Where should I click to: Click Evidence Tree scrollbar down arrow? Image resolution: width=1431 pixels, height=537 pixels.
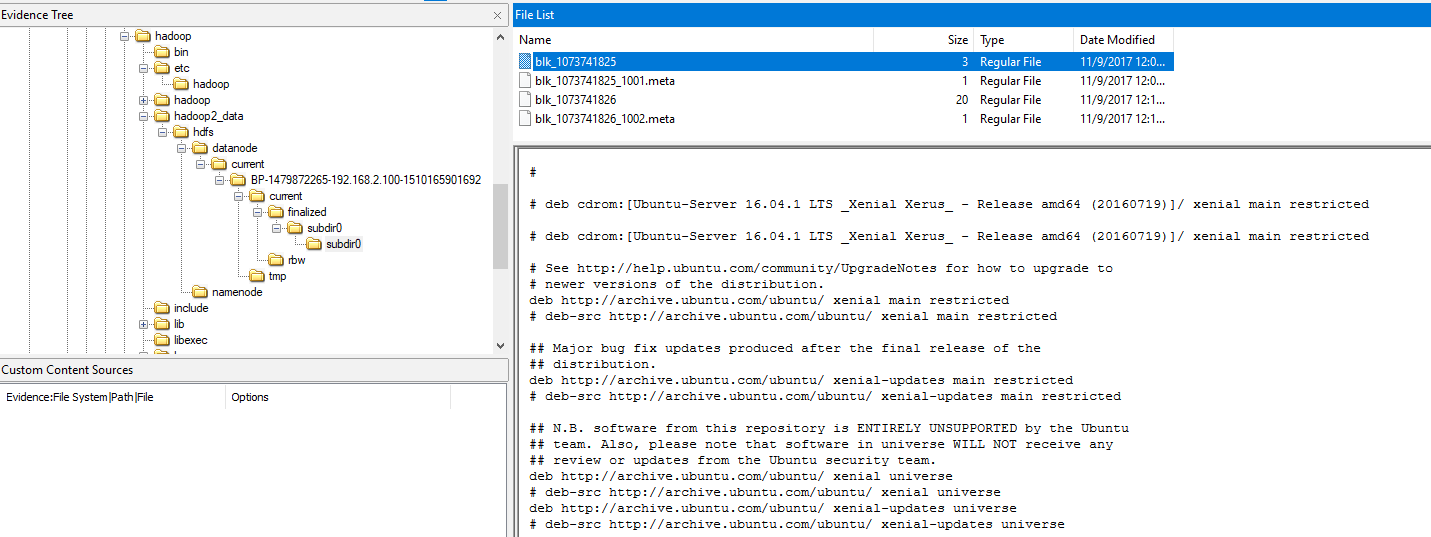click(x=501, y=346)
